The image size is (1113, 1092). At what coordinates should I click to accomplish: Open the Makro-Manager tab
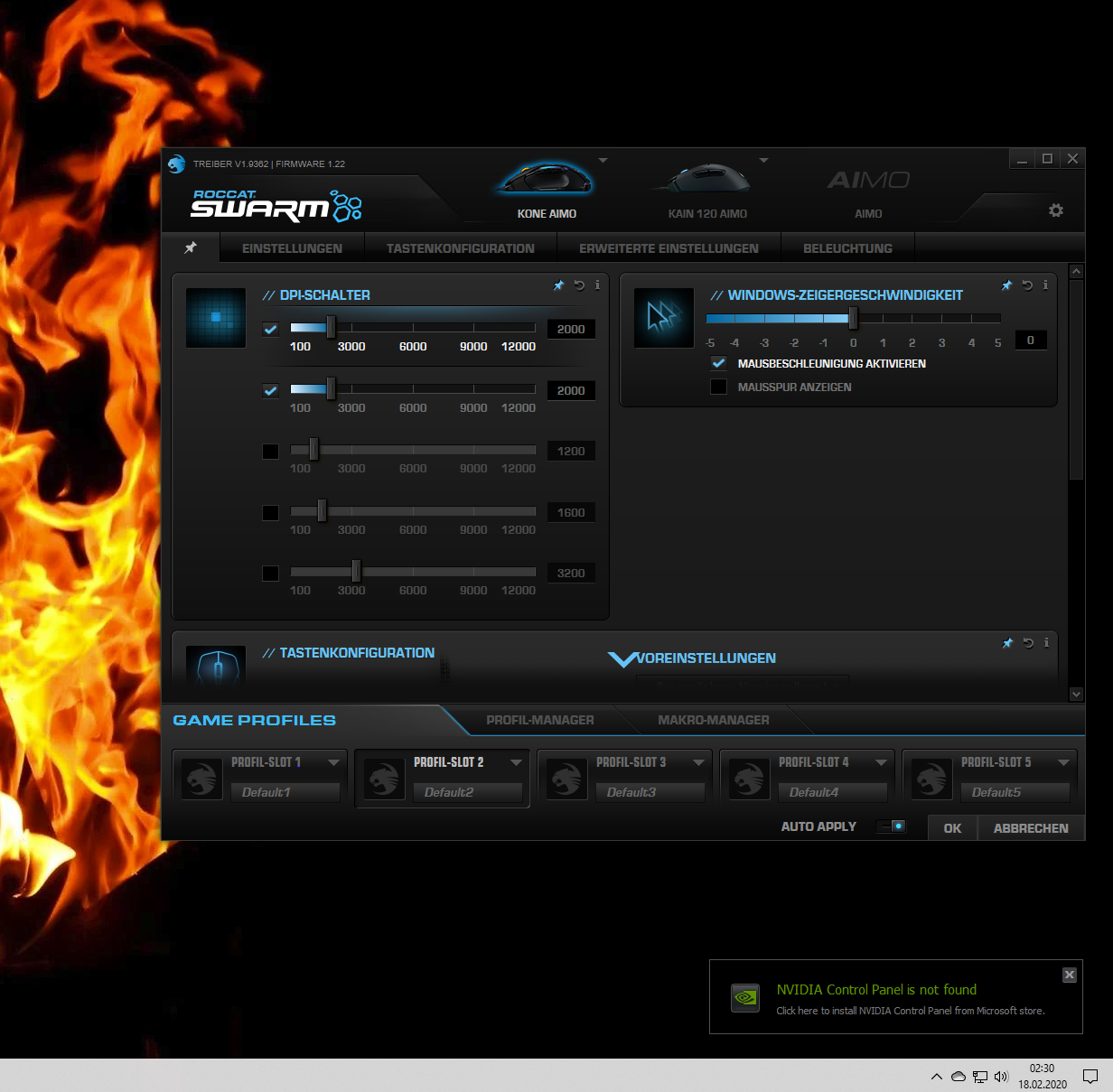click(714, 720)
